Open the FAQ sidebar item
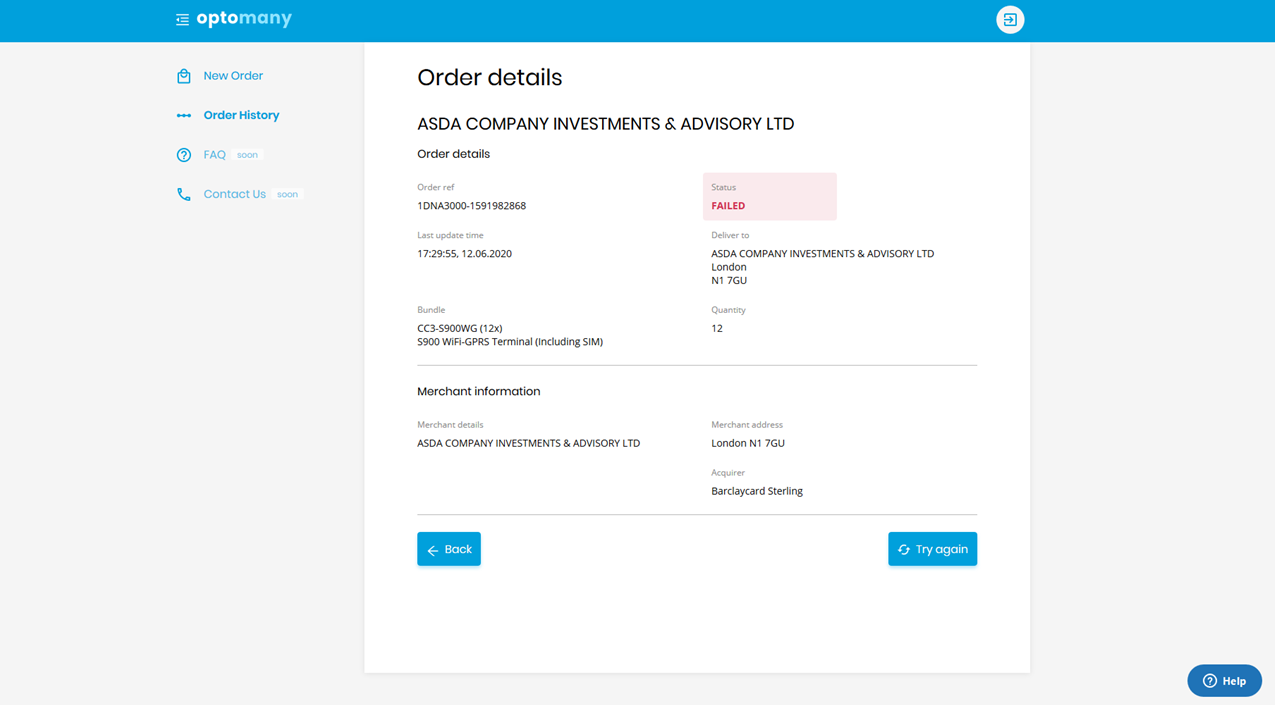1275x705 pixels. (x=214, y=155)
